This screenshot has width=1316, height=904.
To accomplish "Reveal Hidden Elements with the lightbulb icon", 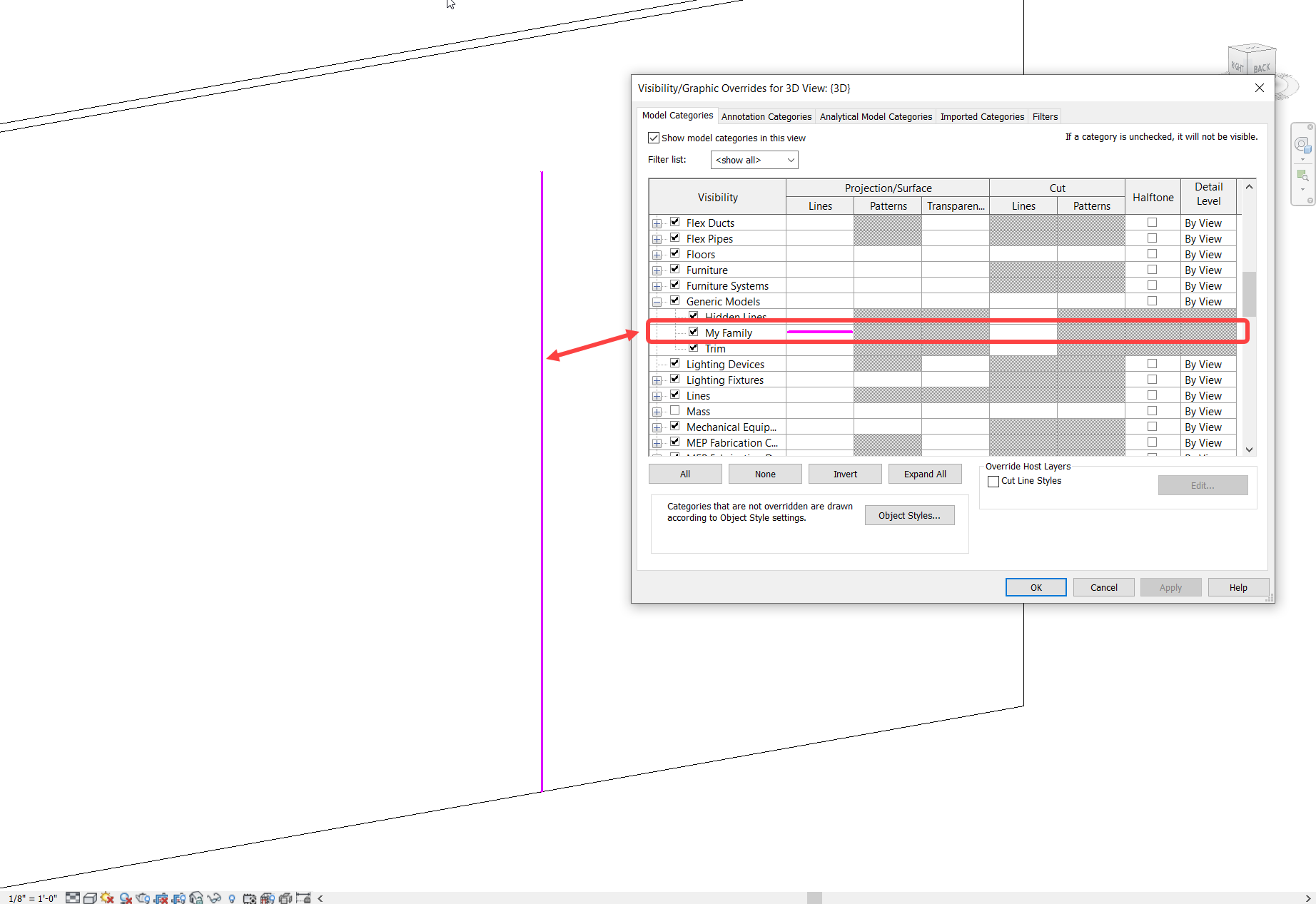I will (232, 898).
